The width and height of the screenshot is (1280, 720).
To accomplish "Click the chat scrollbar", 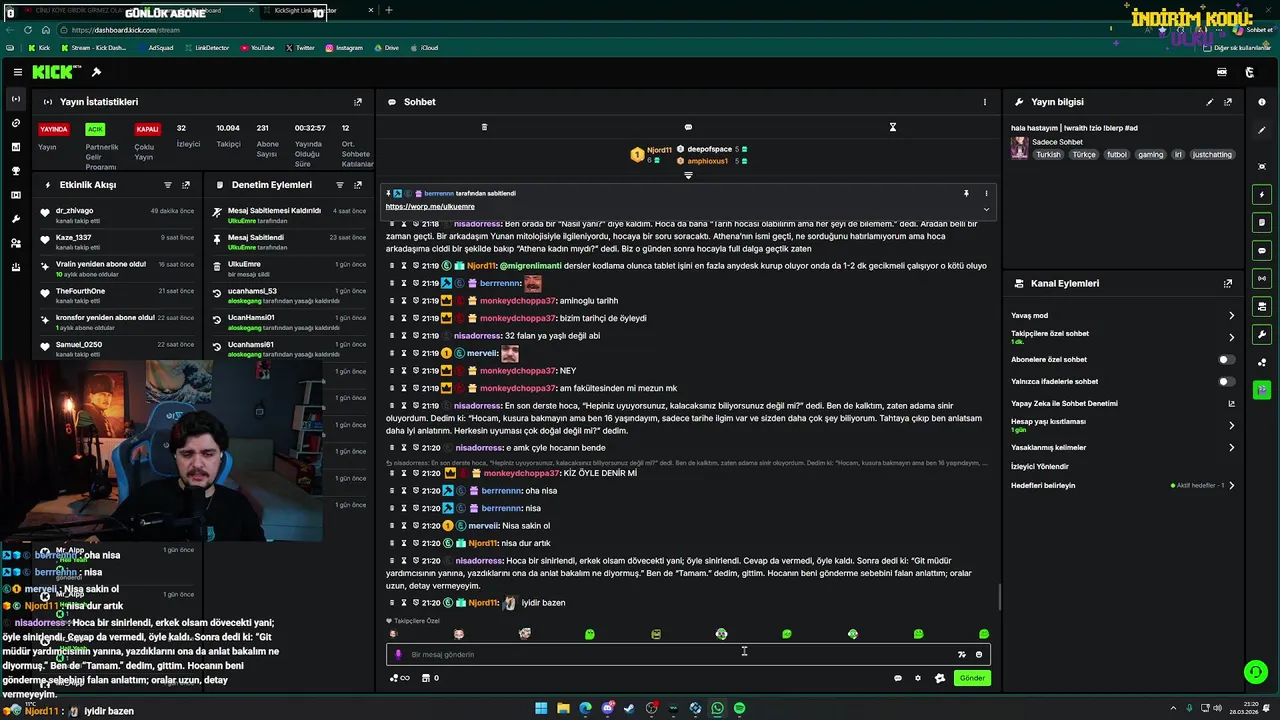I will tap(999, 598).
